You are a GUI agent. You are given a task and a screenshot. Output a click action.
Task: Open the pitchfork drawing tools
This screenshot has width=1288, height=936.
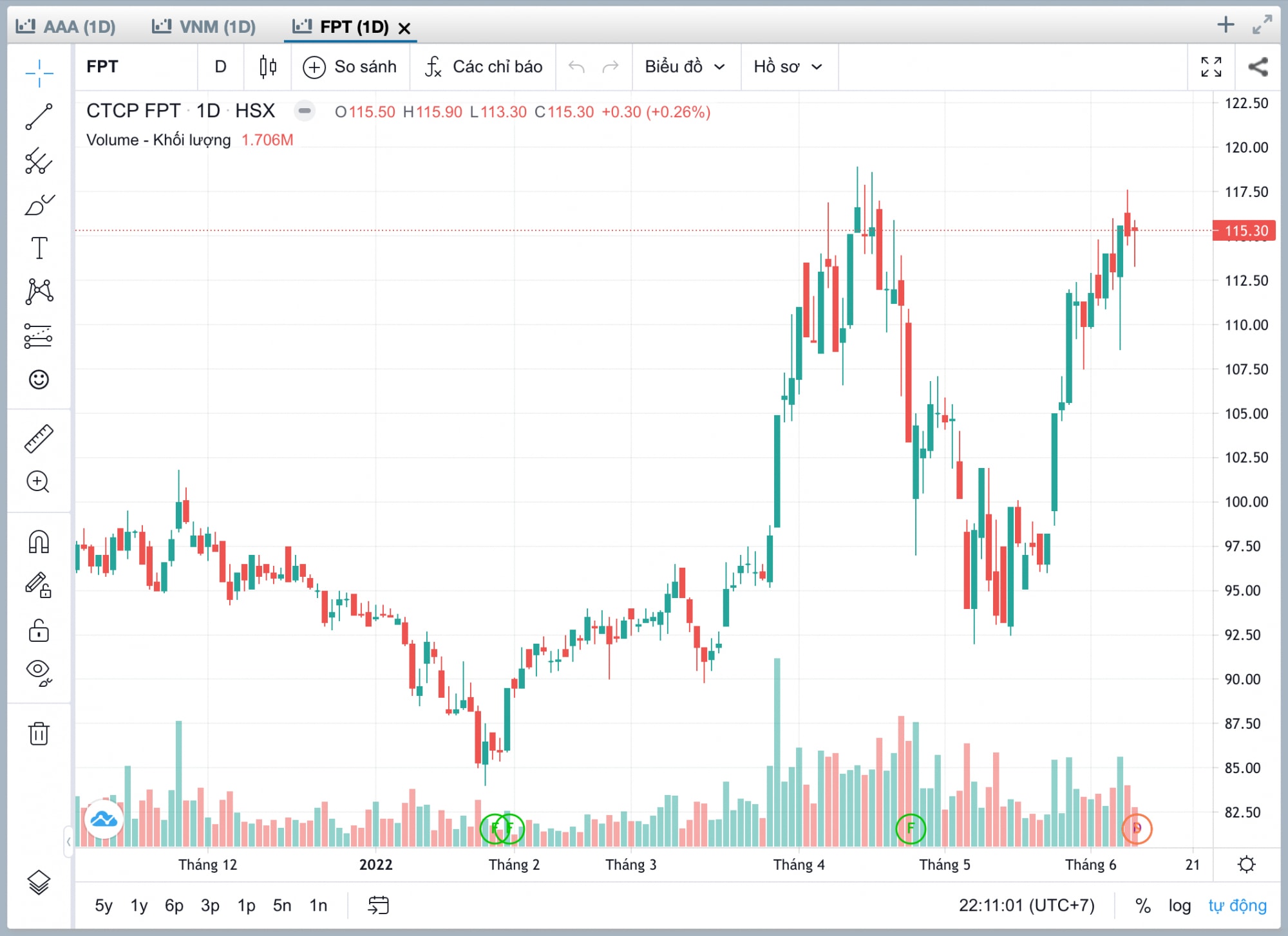pos(39,161)
